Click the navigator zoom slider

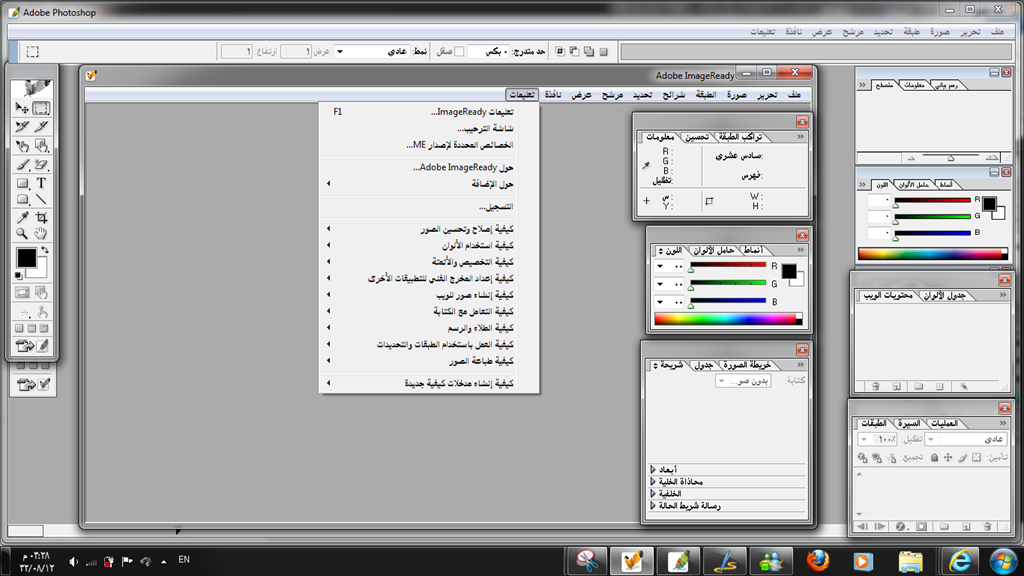951,157
